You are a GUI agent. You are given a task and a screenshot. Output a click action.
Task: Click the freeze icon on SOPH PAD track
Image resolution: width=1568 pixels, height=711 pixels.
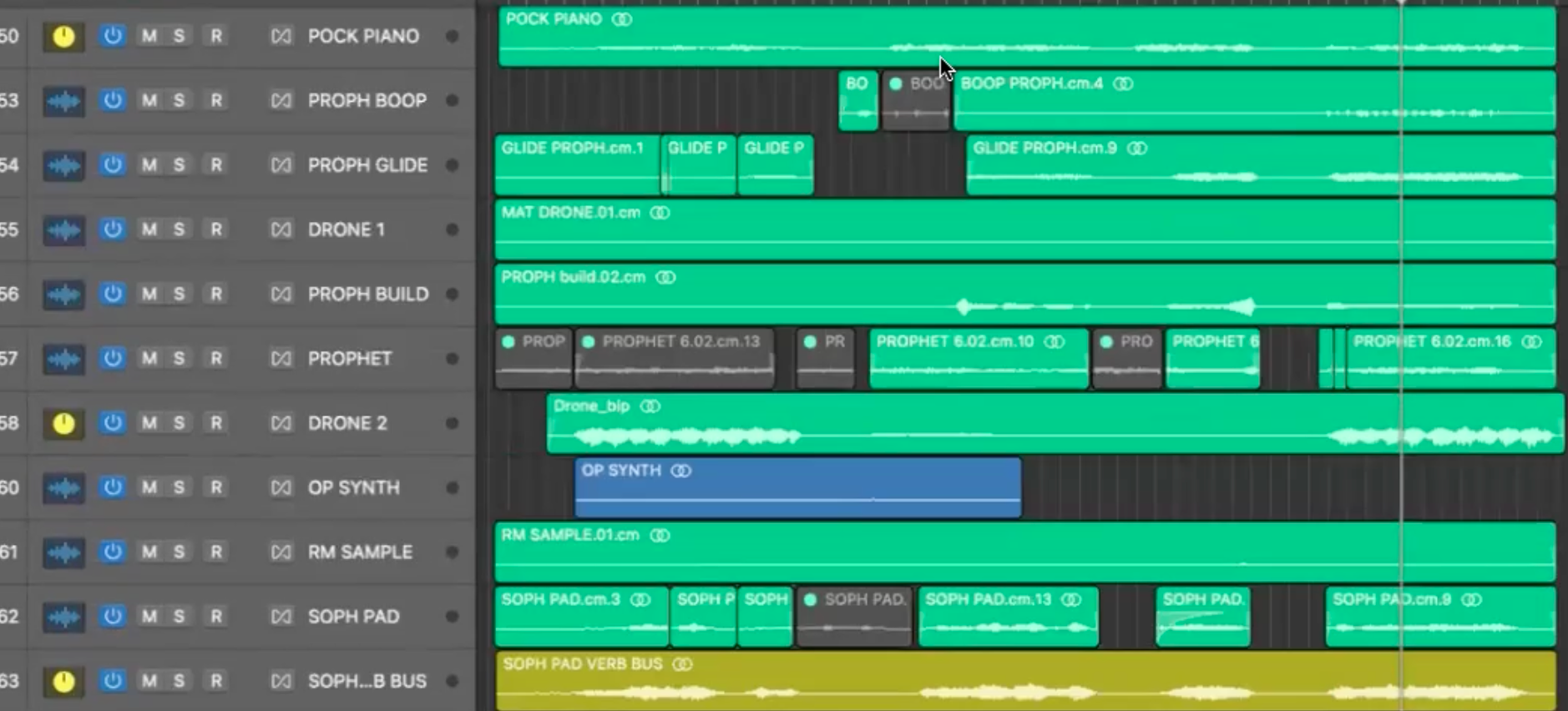point(281,616)
